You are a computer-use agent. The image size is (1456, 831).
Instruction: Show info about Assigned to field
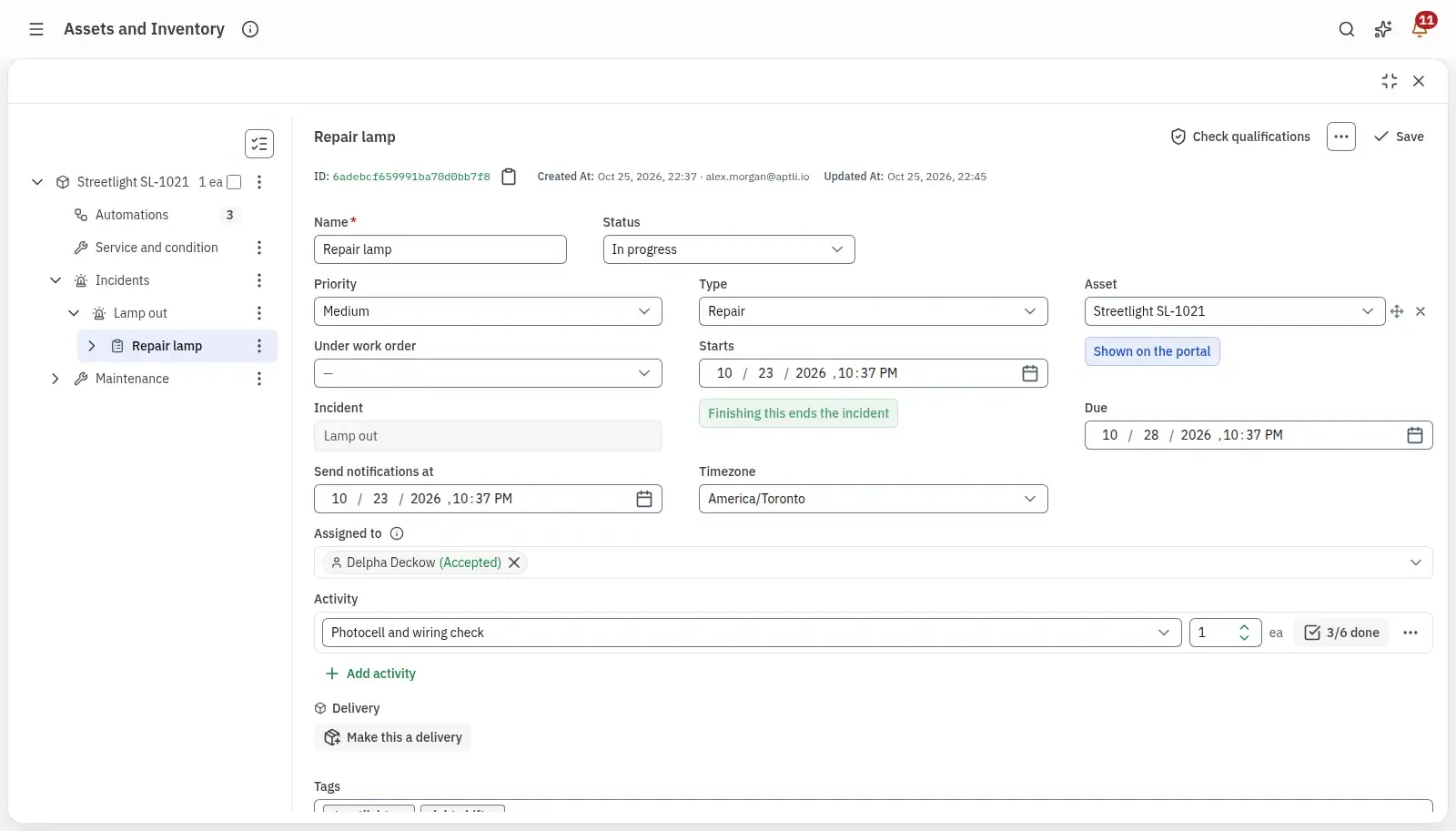[397, 533]
